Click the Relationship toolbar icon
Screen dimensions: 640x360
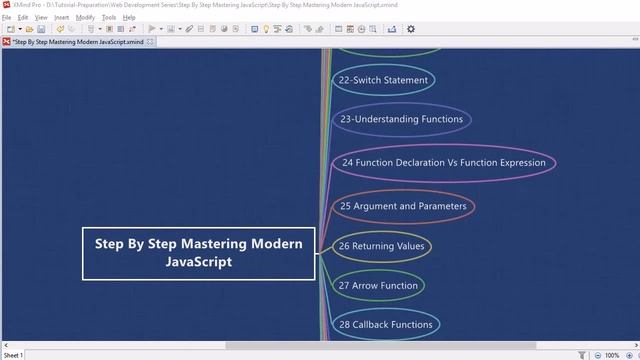132,29
